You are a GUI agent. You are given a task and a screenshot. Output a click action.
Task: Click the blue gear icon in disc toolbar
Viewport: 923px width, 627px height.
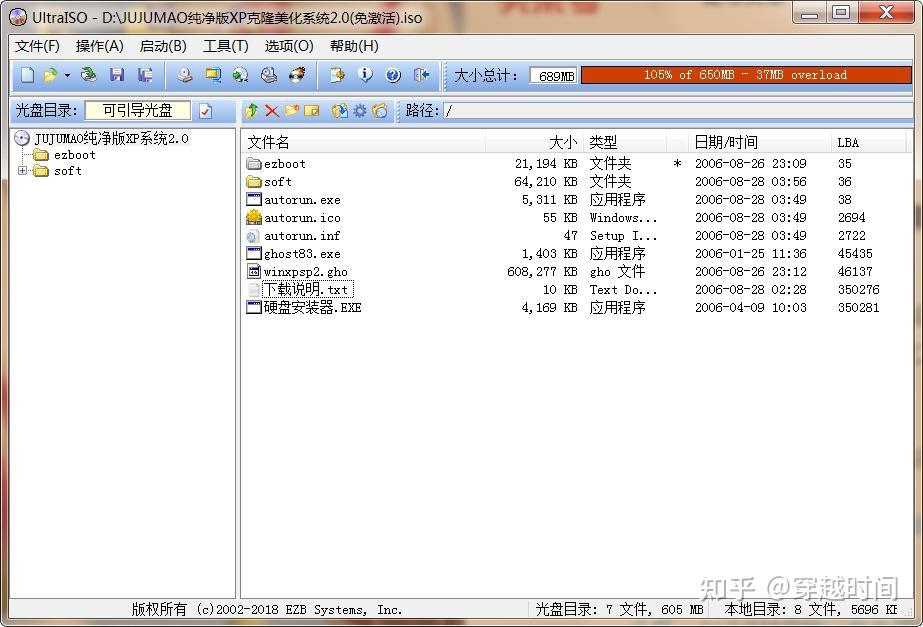pos(360,111)
